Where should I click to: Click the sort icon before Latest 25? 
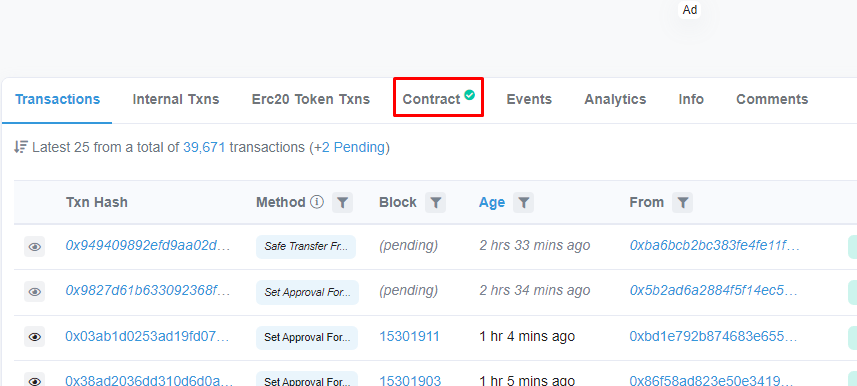tap(21, 147)
